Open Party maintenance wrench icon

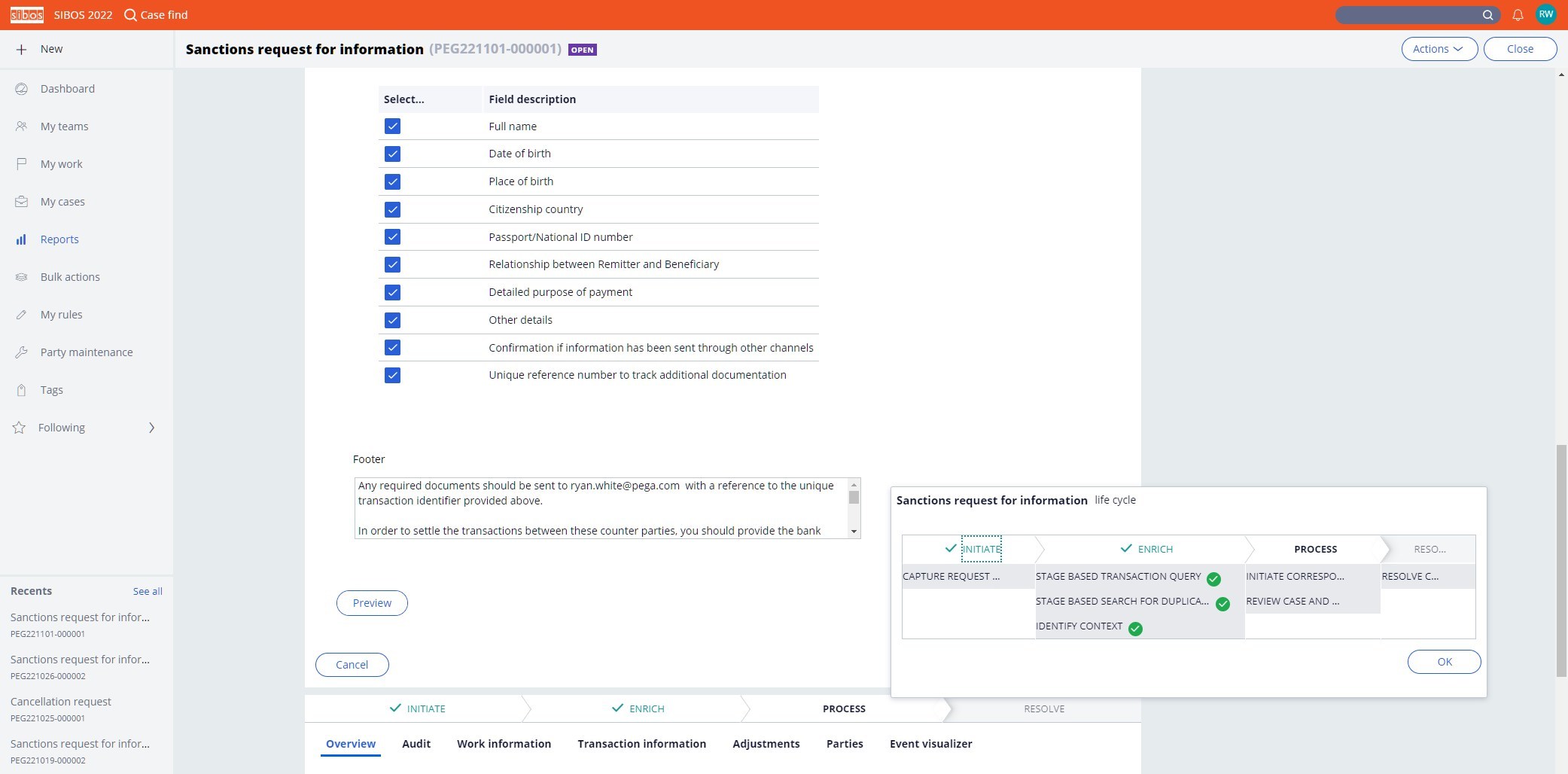click(x=22, y=352)
